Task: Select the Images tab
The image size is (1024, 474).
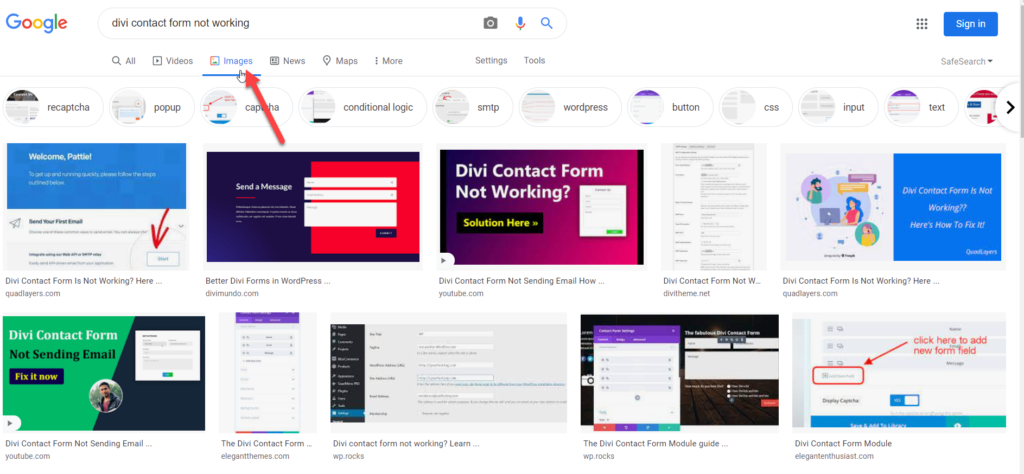Action: [x=231, y=61]
